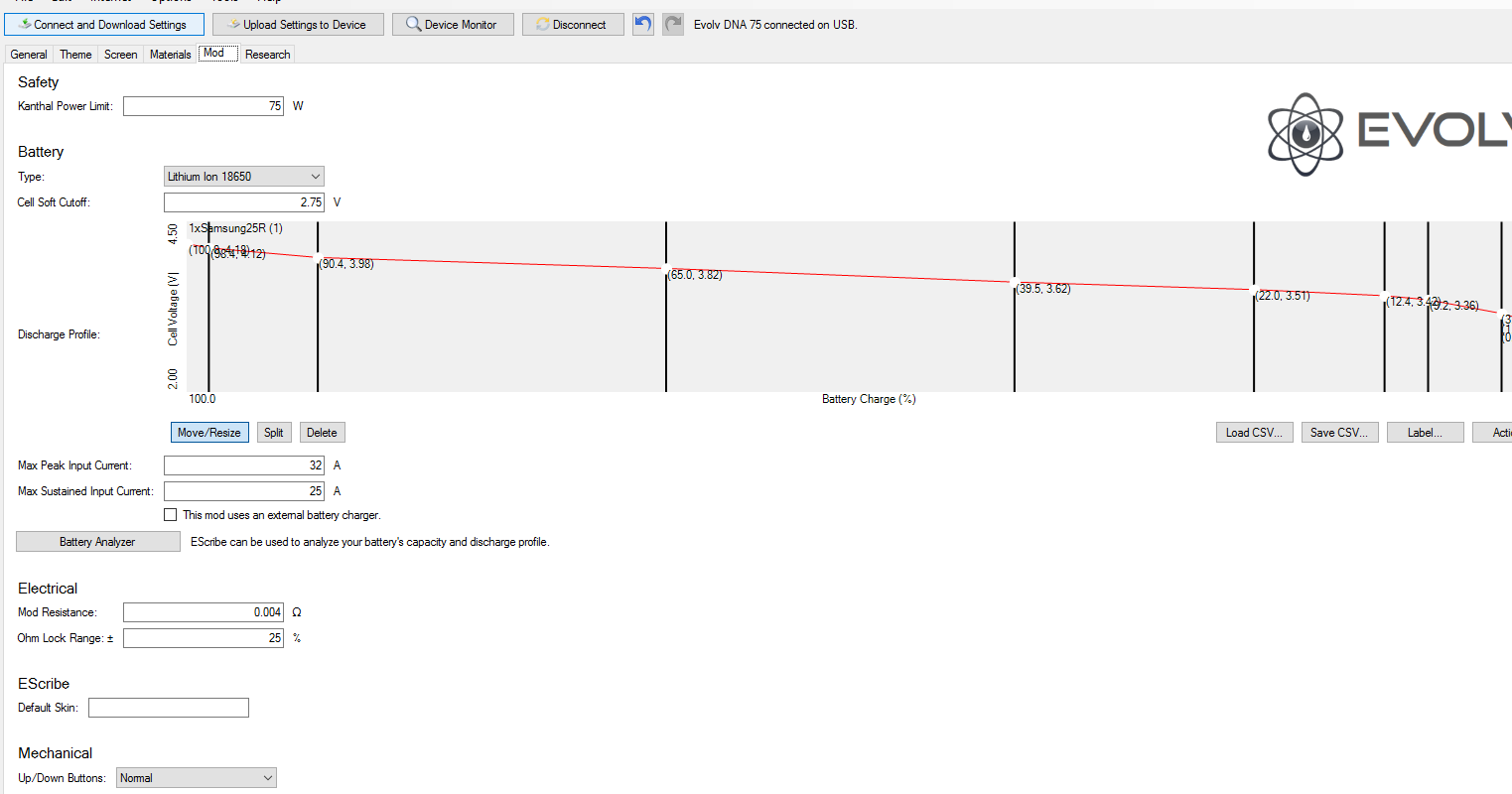
Task: Open the Up/Down Buttons dropdown
Action: click(196, 778)
